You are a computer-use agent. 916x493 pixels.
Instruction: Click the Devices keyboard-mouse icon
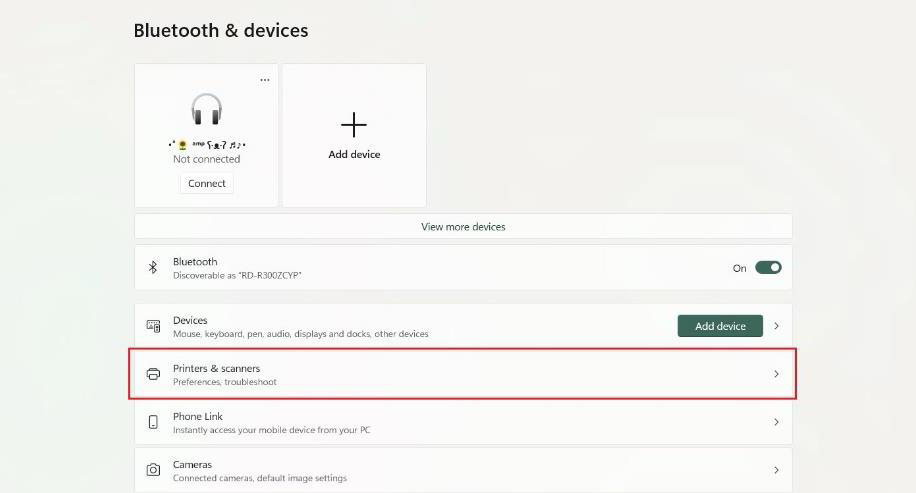coord(153,326)
